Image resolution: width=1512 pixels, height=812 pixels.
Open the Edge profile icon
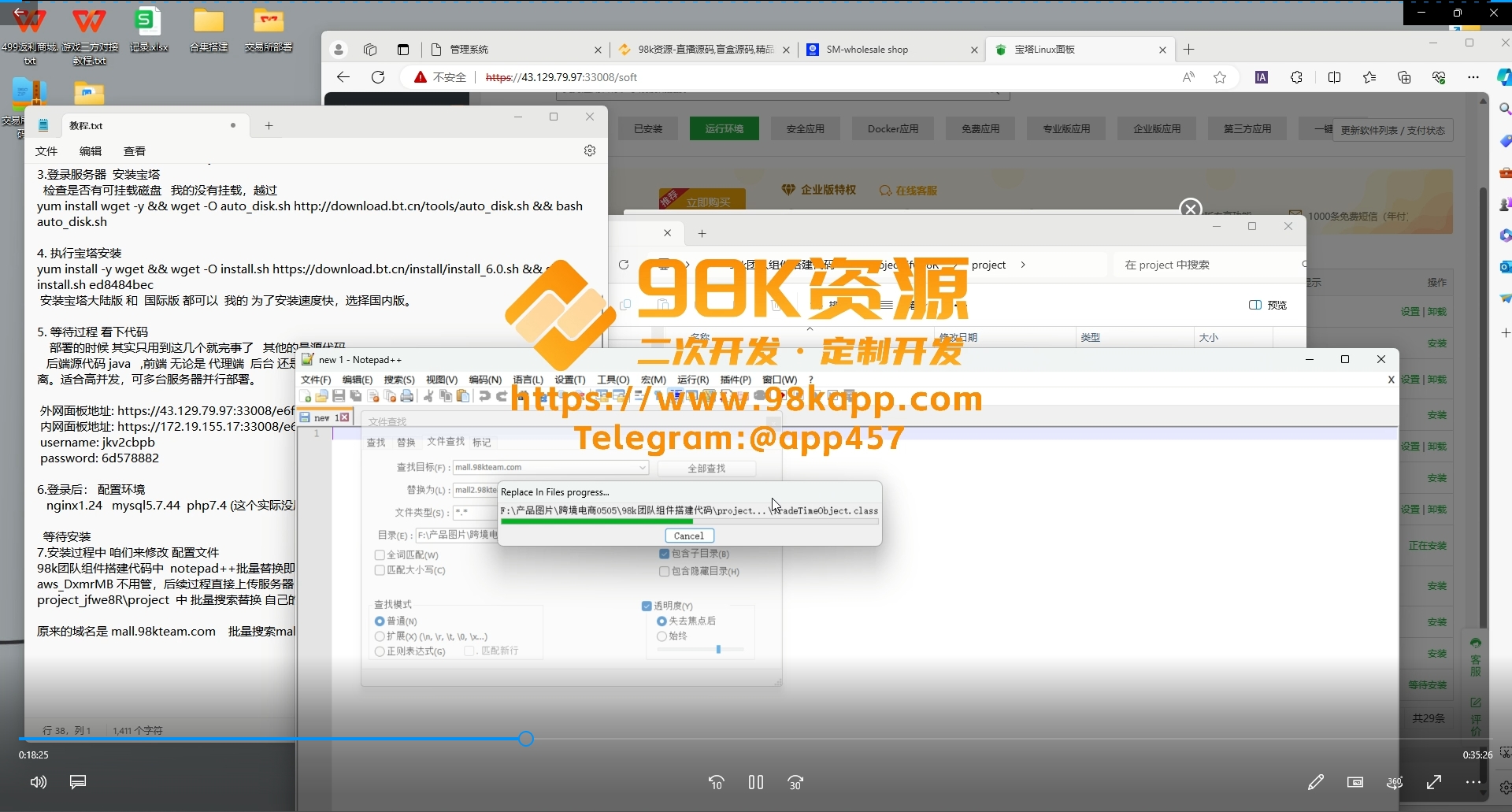(339, 50)
